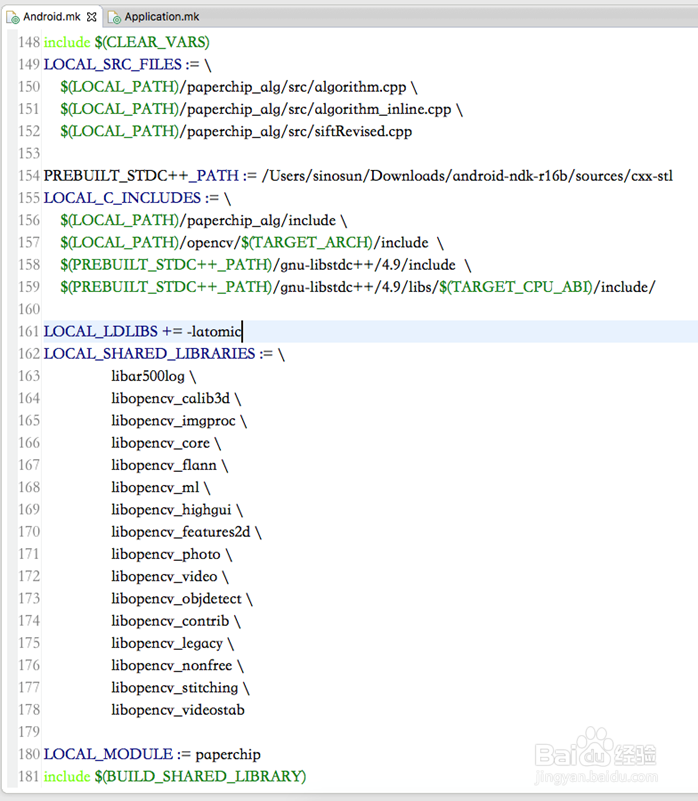
Task: Click libopencv_highgui entry
Action: pyautogui.click(x=172, y=509)
